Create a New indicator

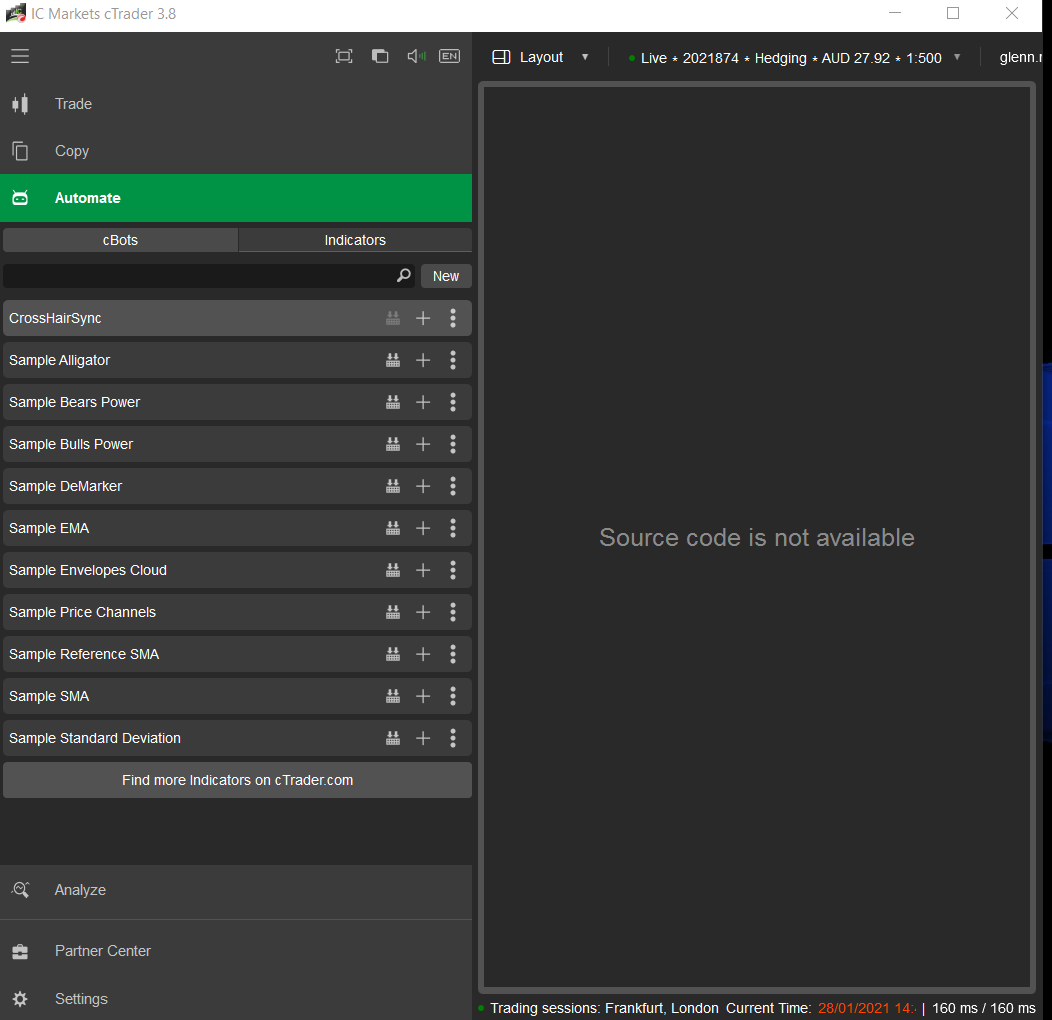[x=446, y=276]
